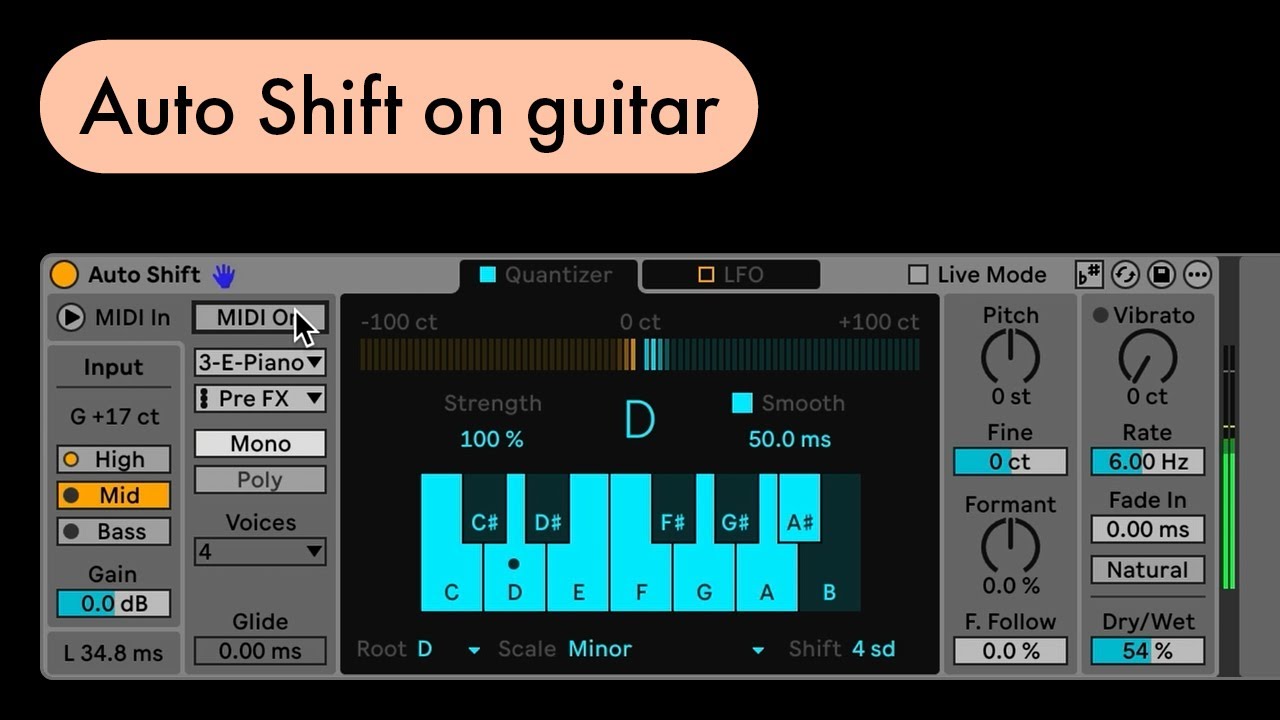Click the Smooth 50.0 ms value
Viewport: 1280px width, 720px height.
coord(790,439)
